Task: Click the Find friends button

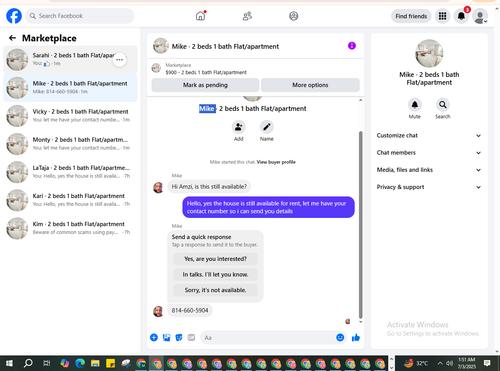Action: click(411, 16)
